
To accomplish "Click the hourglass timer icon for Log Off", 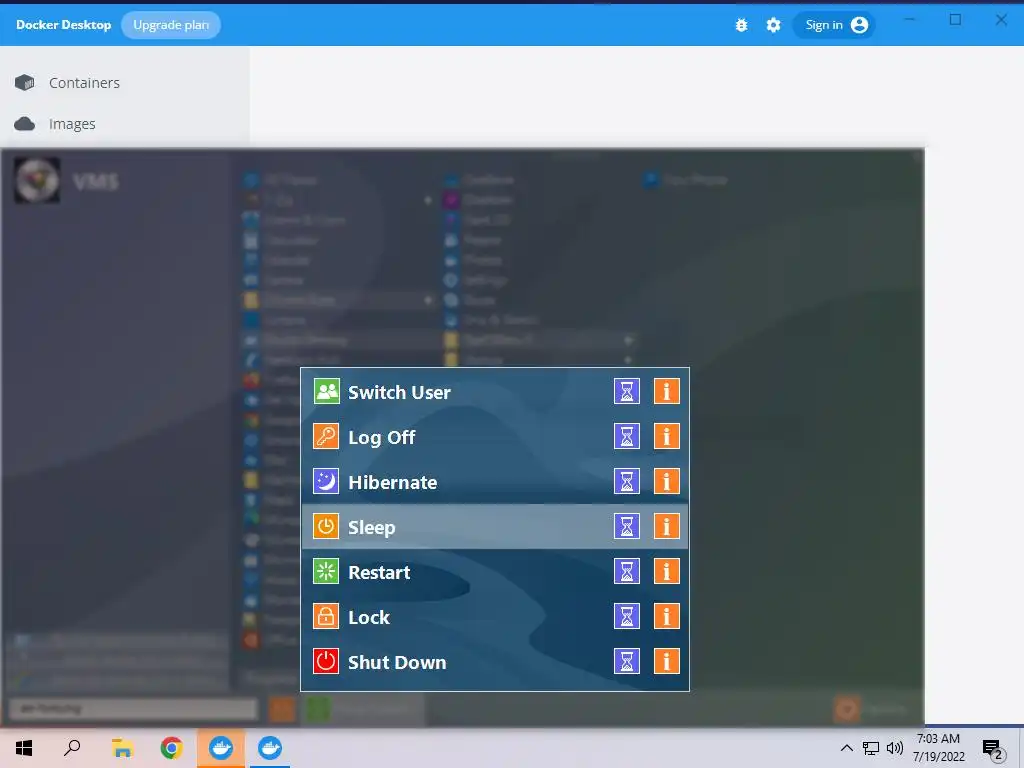I will pyautogui.click(x=626, y=436).
